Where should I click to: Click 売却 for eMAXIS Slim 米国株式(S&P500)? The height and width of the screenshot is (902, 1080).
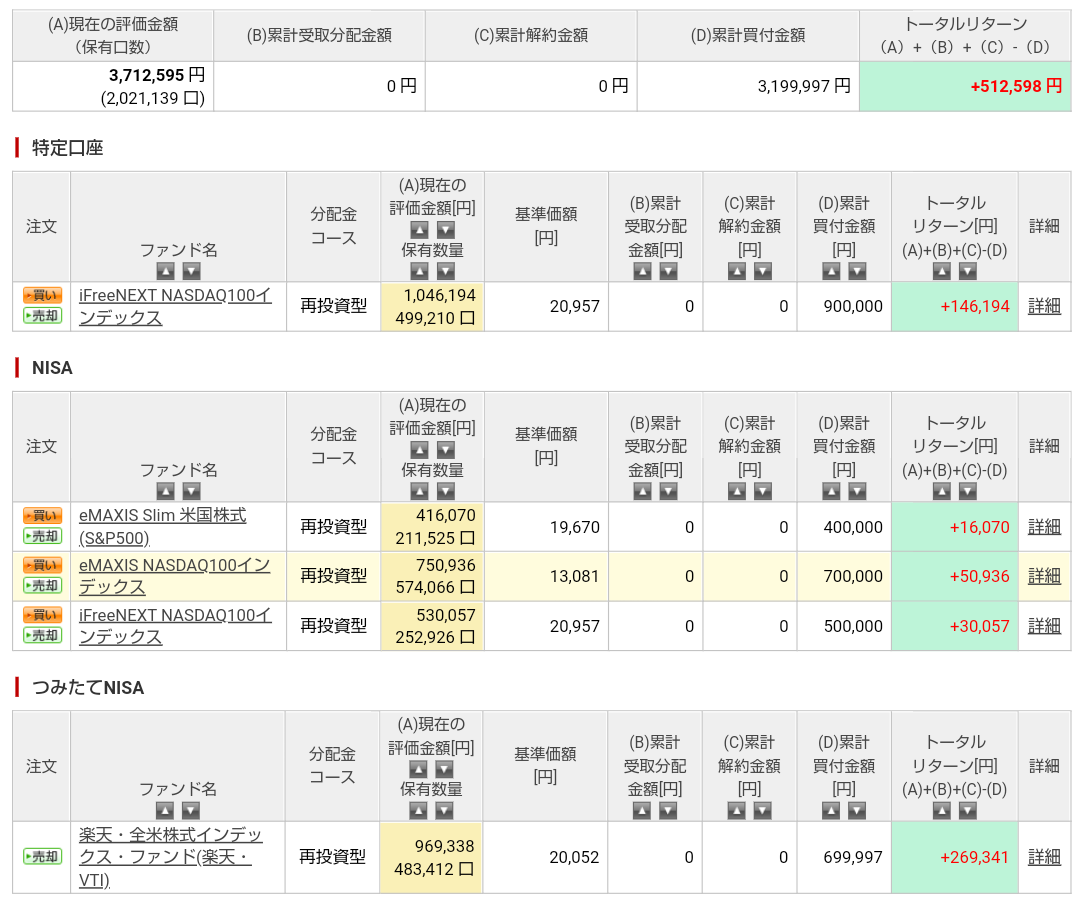(43, 536)
